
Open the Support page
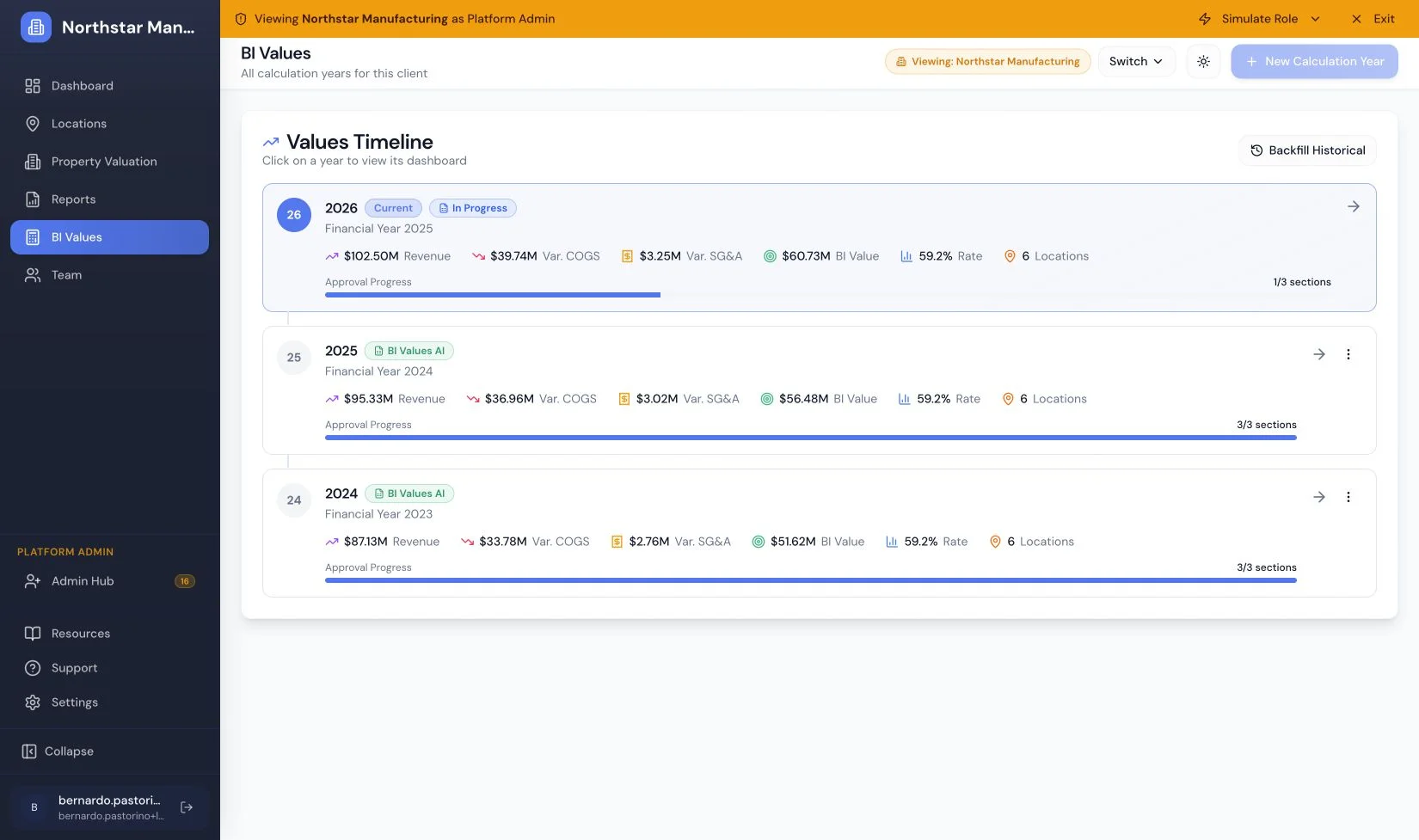click(x=109, y=668)
